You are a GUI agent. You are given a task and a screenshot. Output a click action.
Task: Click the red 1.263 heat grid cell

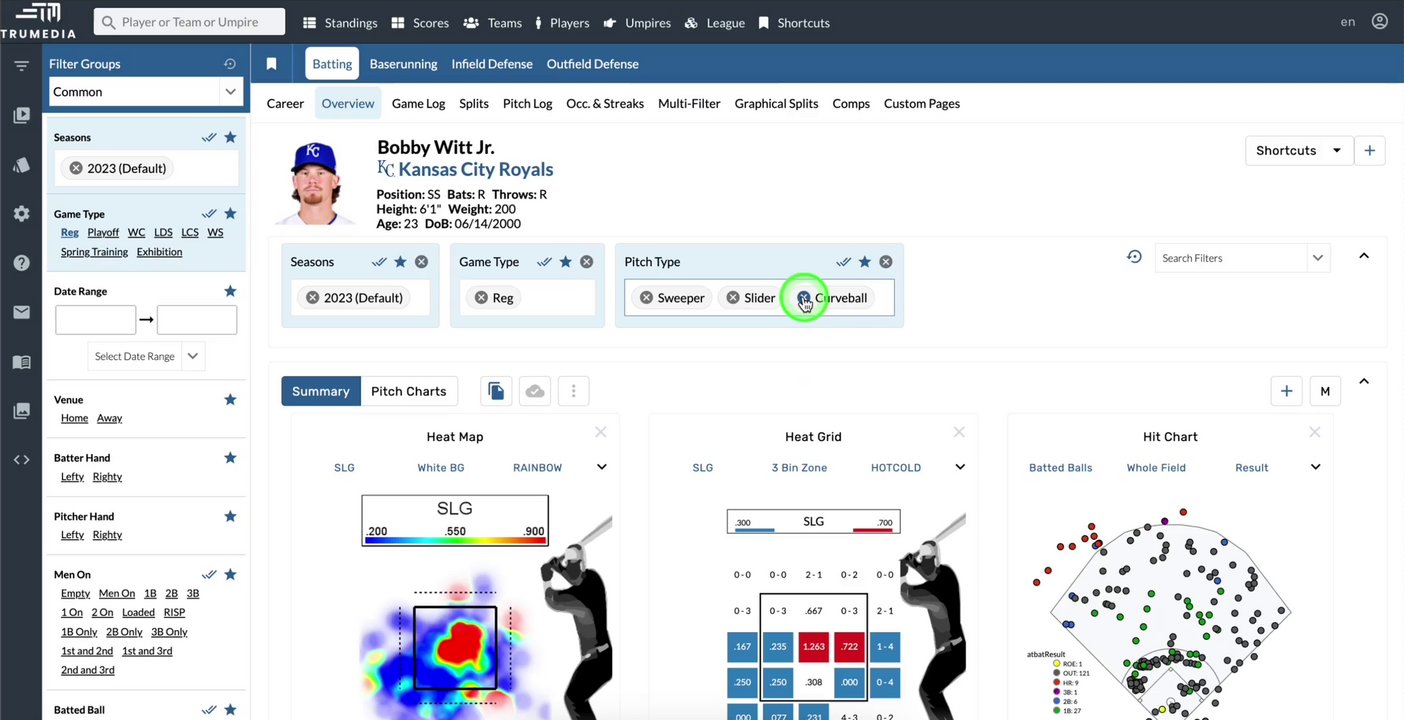(813, 647)
